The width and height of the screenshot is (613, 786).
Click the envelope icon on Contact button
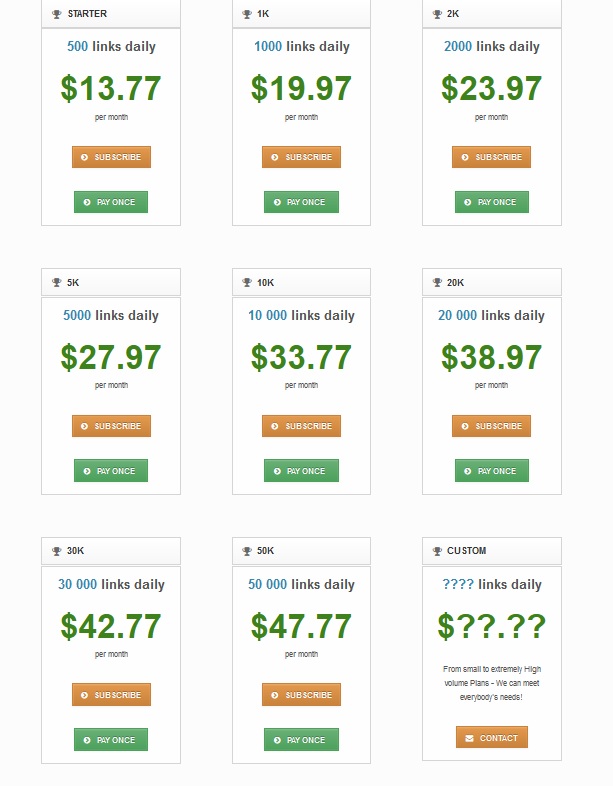469,738
